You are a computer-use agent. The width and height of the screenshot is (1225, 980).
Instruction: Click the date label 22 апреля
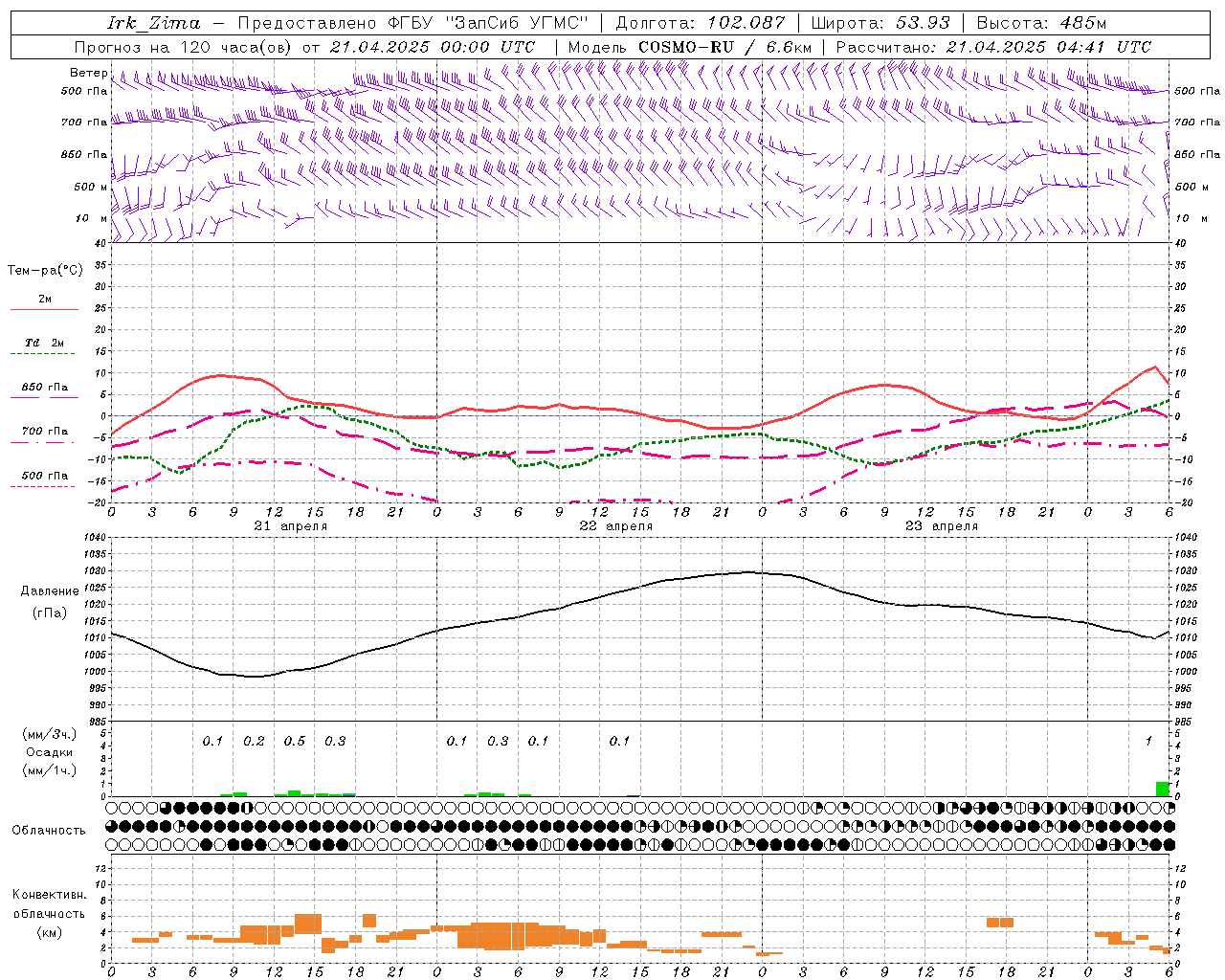616,526
